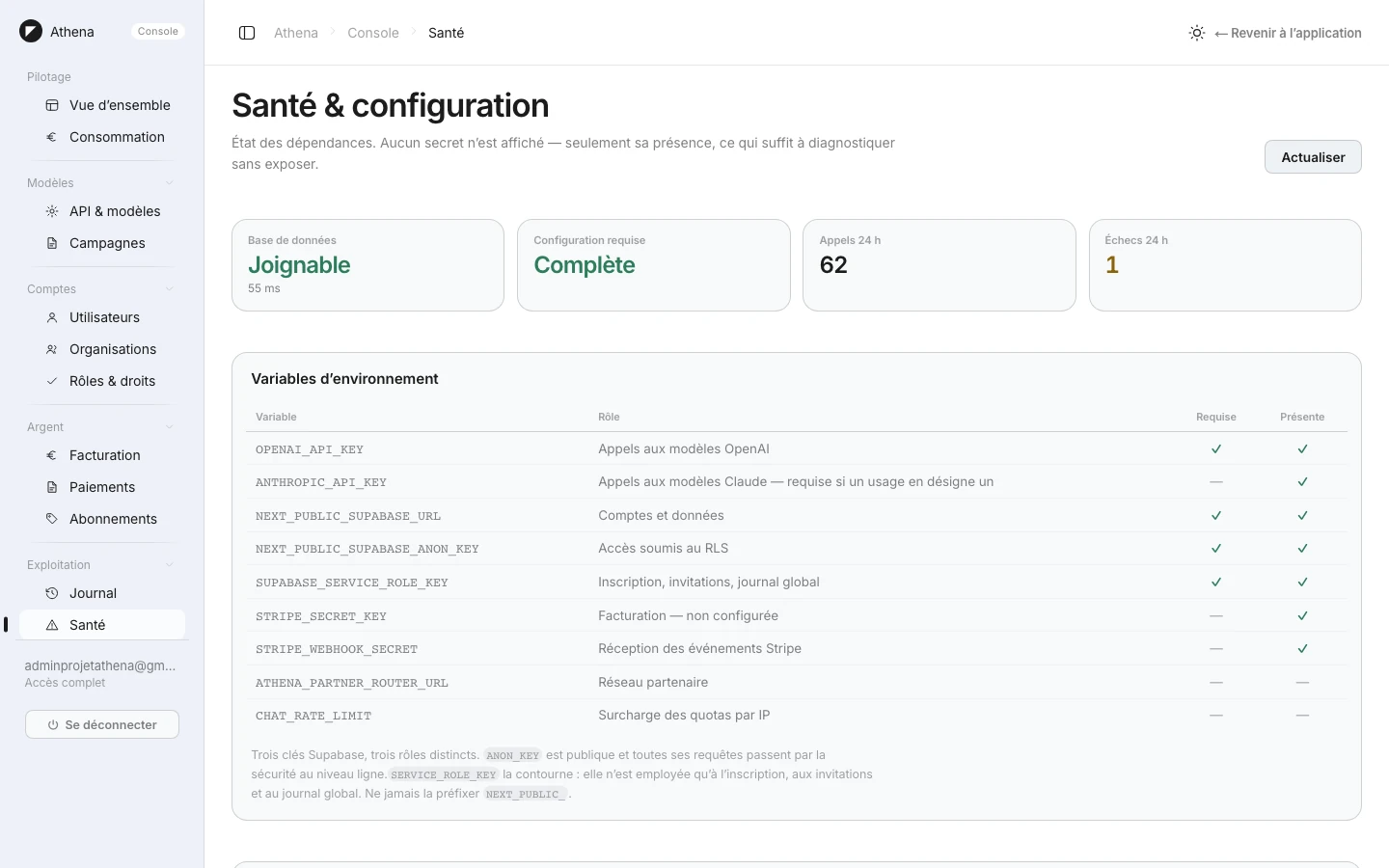
Task: Click the Athena breadcrumb link
Action: coord(296,33)
